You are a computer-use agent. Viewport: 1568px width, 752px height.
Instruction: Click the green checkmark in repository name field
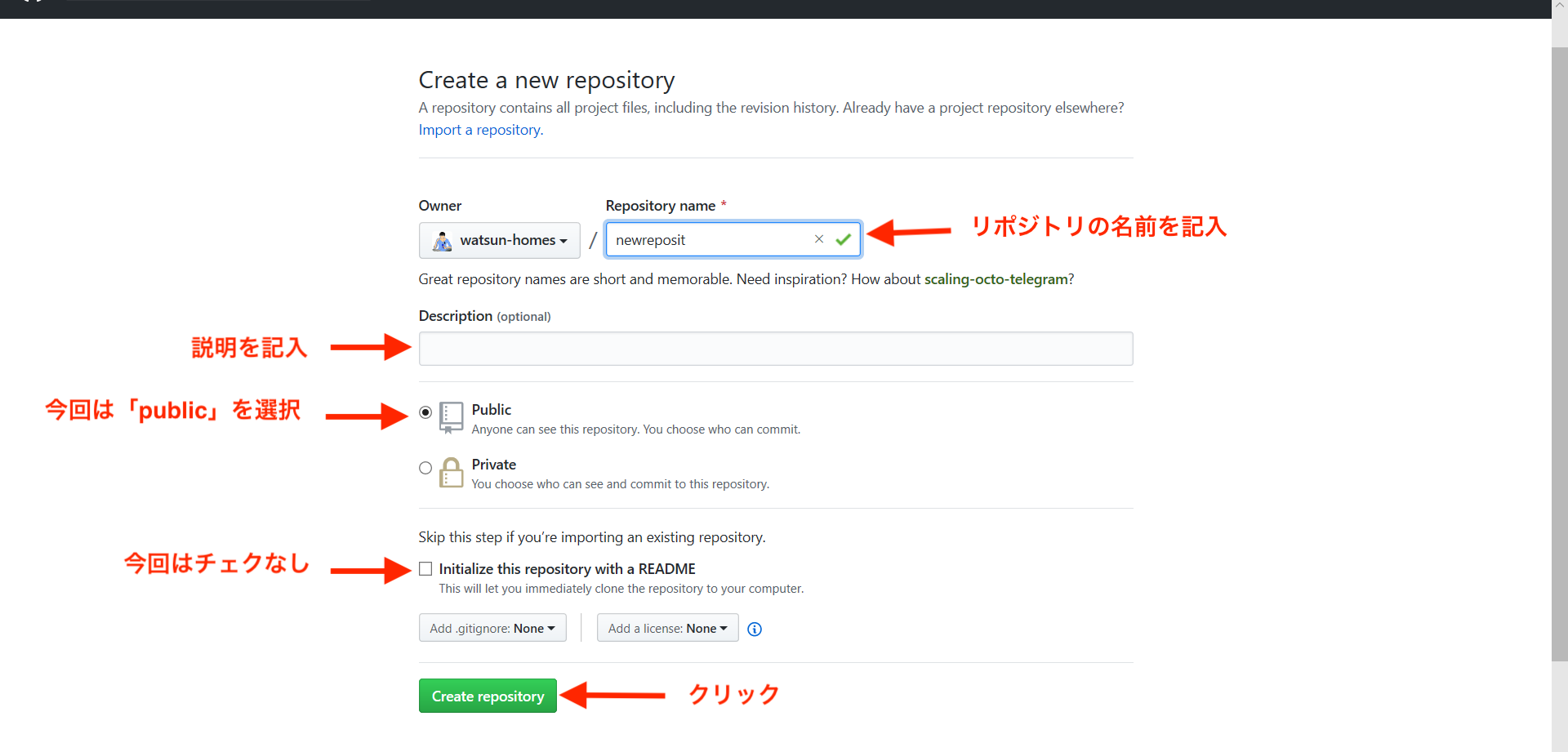click(844, 239)
